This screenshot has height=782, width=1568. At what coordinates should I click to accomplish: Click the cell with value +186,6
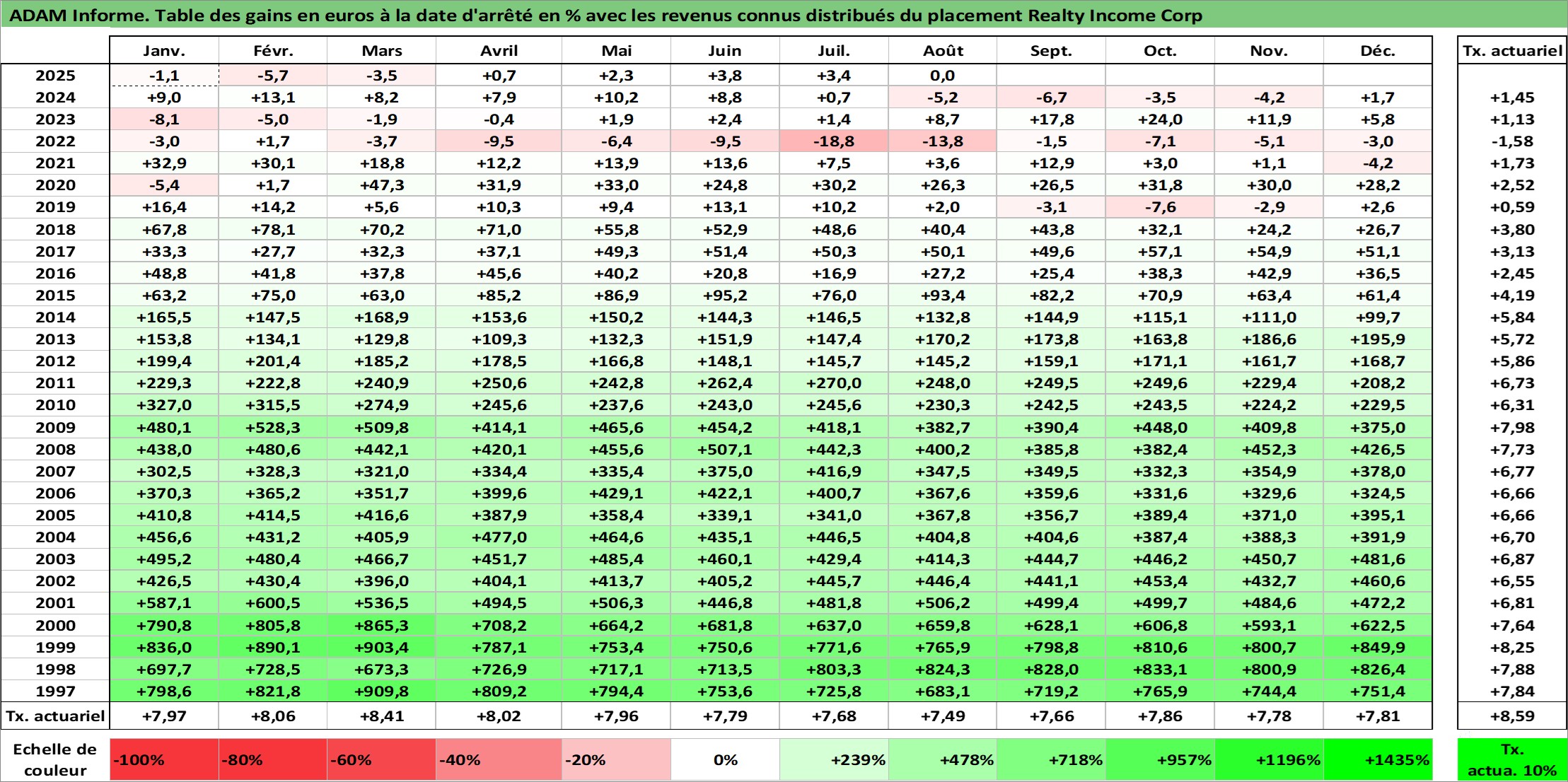click(1269, 339)
